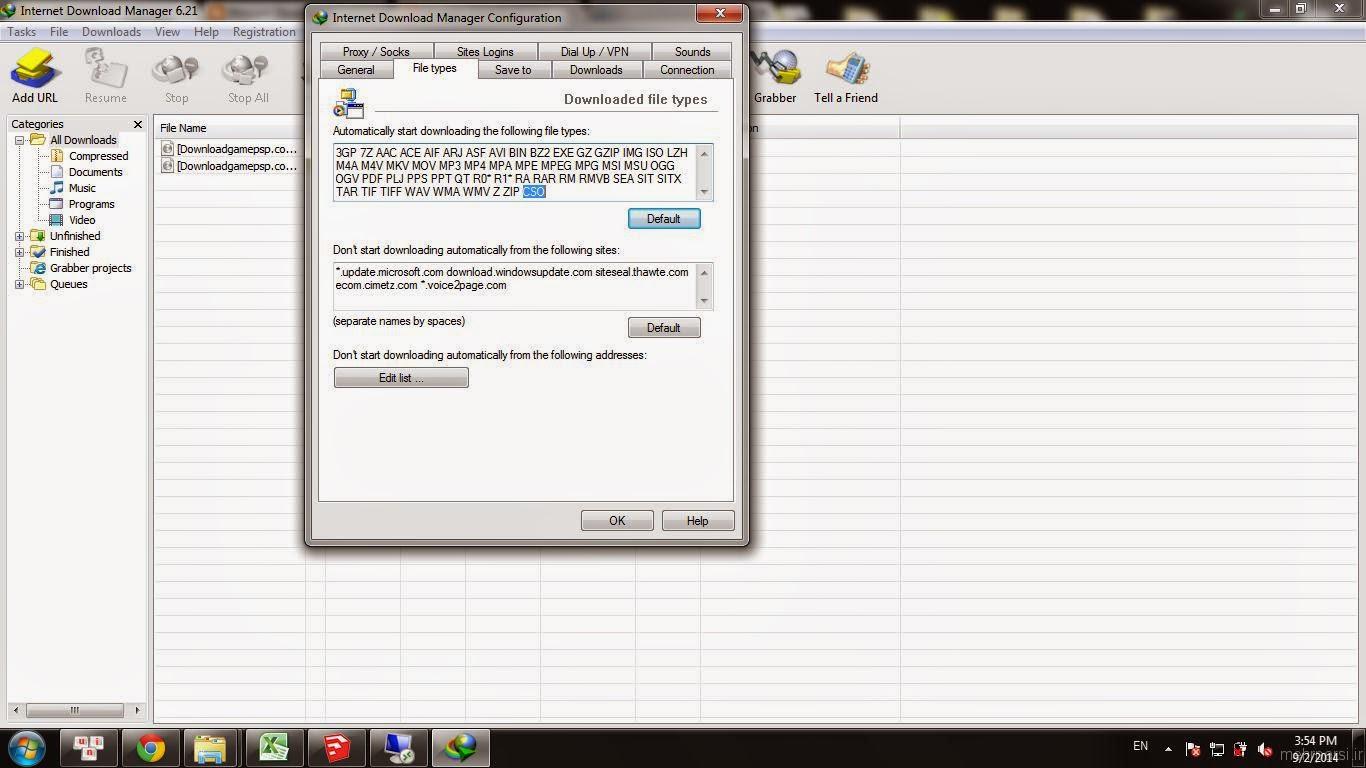Screen dimensions: 1366x768
Task: Click Default button under file types
Action: [664, 218]
